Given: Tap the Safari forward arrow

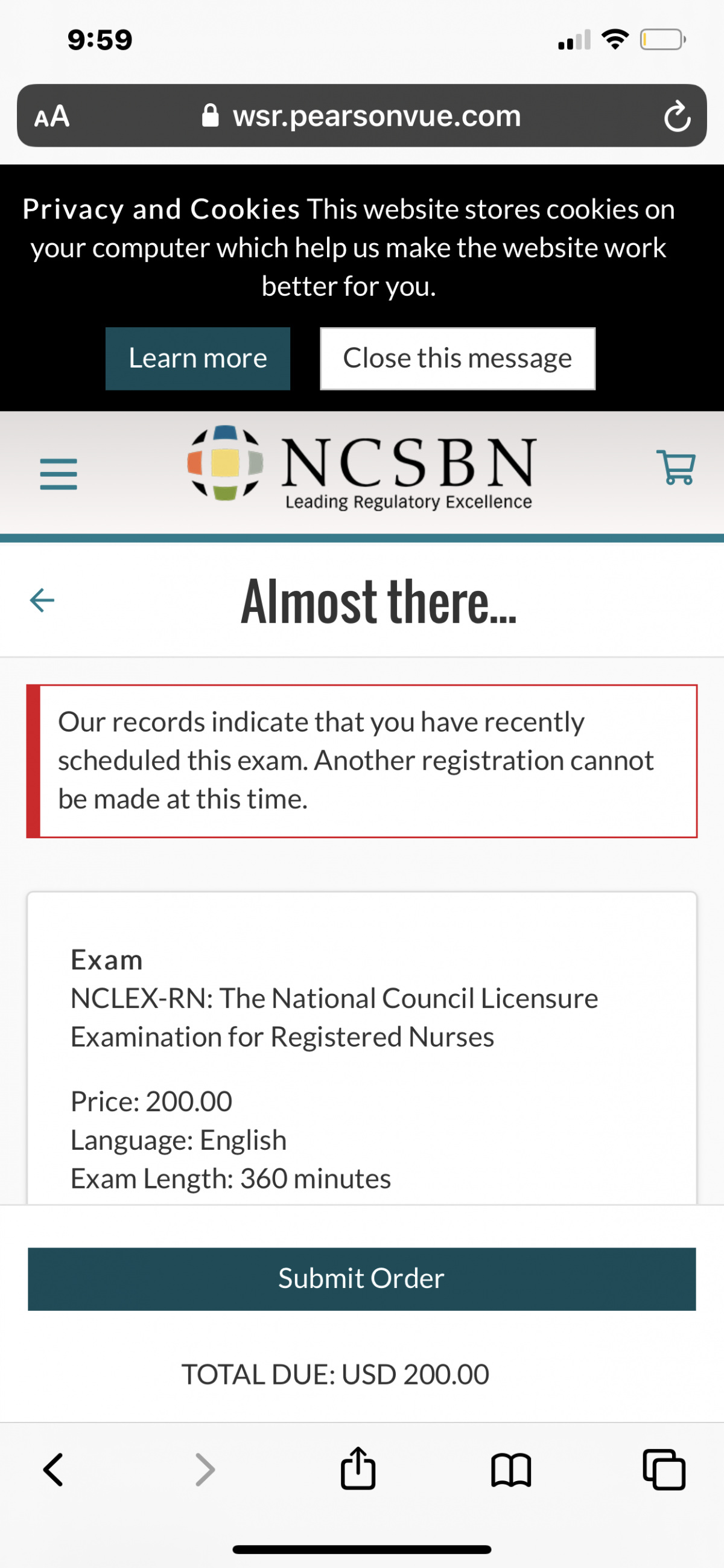Looking at the screenshot, I should point(205,1470).
